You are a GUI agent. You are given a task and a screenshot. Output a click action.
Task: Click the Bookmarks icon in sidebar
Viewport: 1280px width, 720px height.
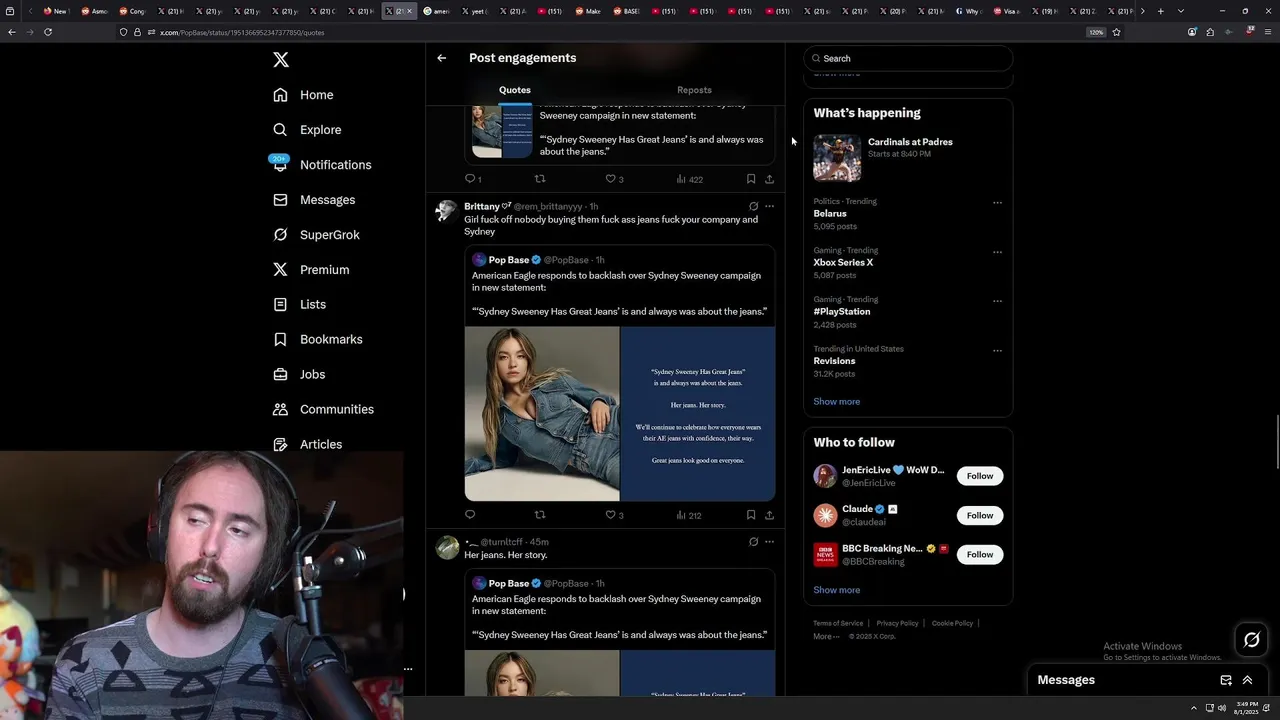(x=280, y=339)
